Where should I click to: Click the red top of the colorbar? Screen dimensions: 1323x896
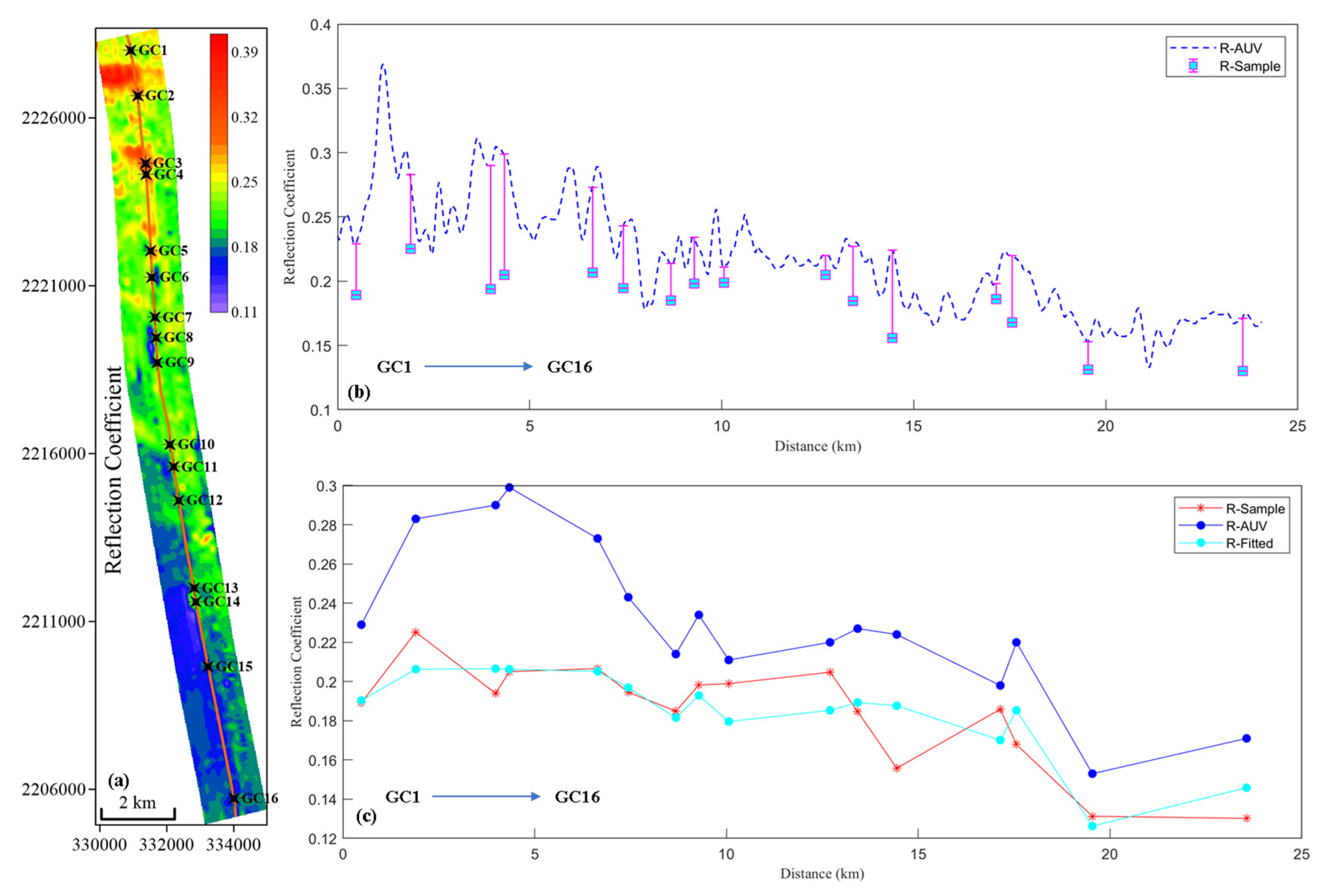point(219,41)
